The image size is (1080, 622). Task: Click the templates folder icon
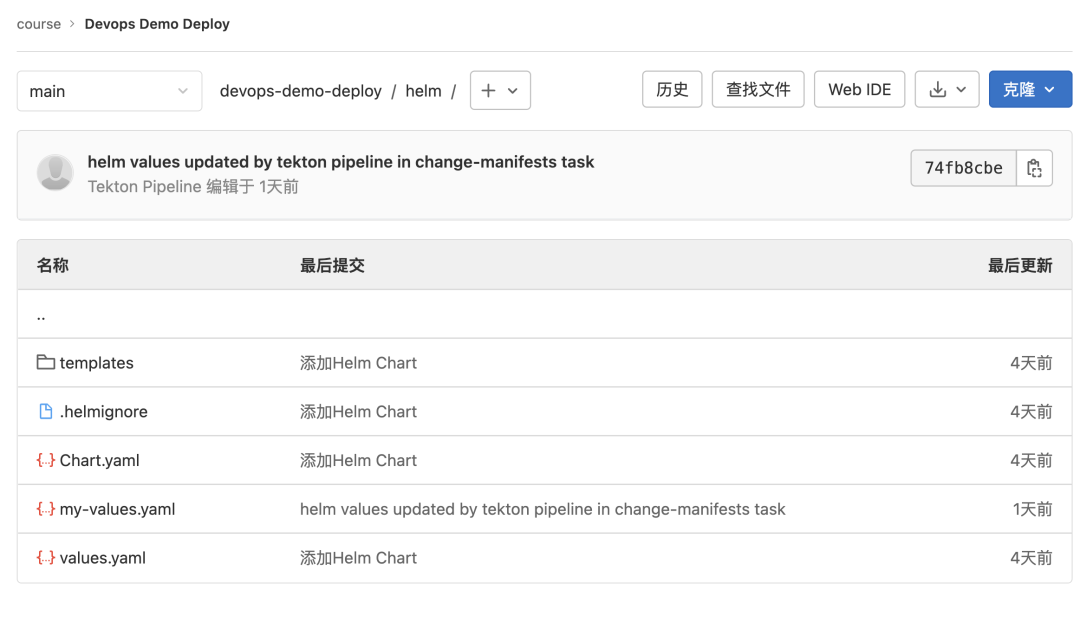(45, 362)
